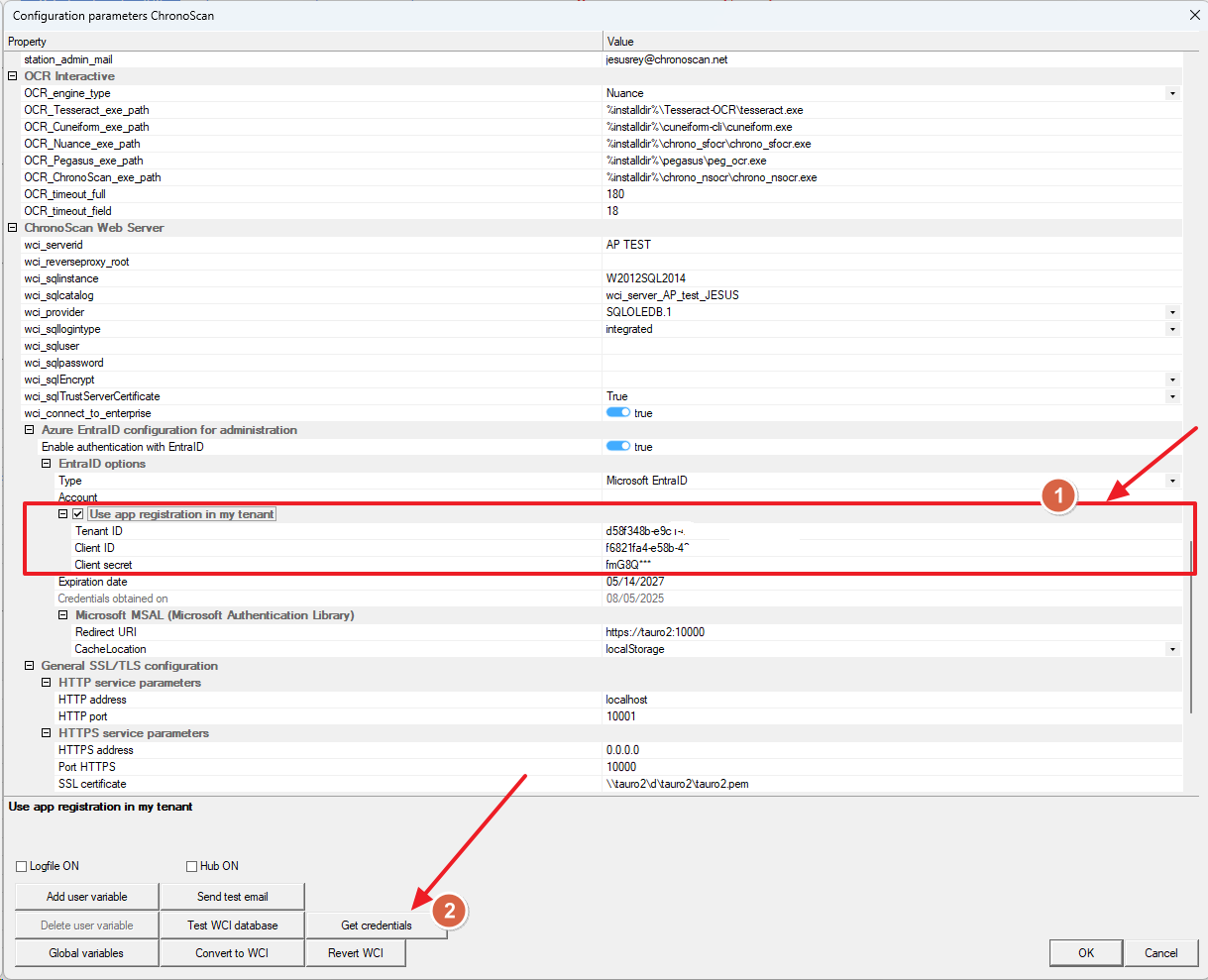Open wci_sqlTrustServerCertificate dropdown
The width and height of the screenshot is (1208, 980).
1172,396
